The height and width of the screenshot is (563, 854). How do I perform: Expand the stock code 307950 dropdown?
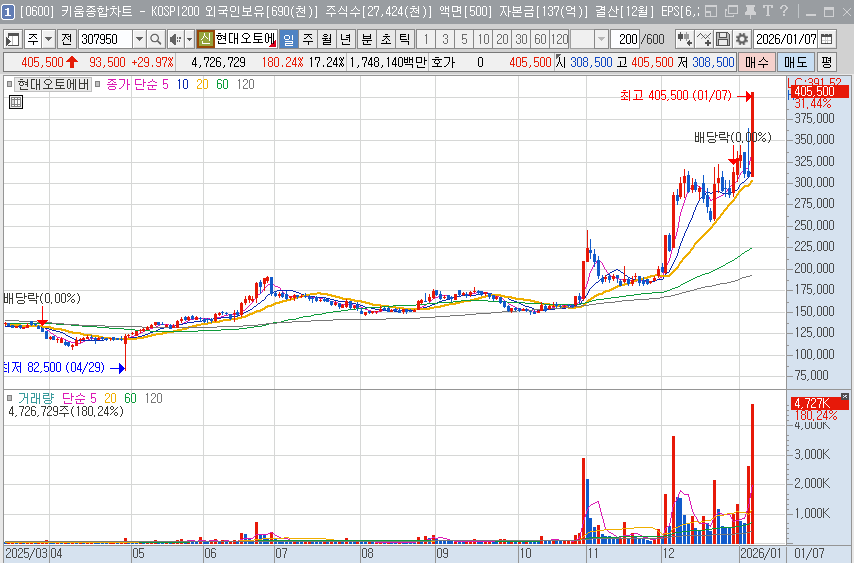[139, 39]
